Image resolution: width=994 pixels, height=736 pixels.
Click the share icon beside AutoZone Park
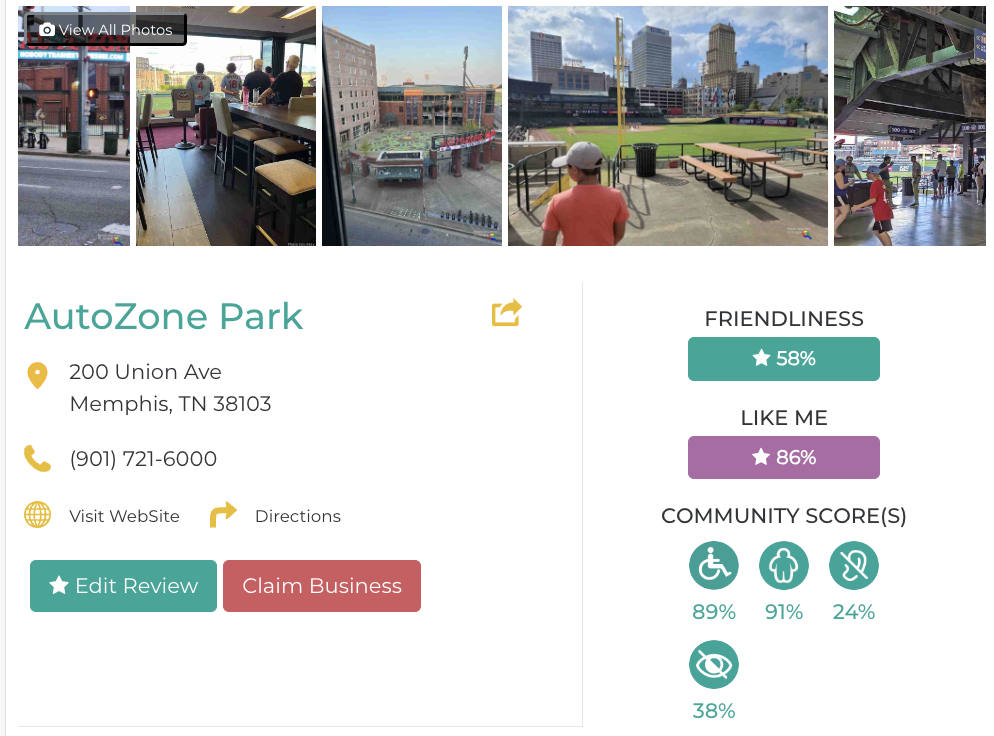(x=507, y=313)
